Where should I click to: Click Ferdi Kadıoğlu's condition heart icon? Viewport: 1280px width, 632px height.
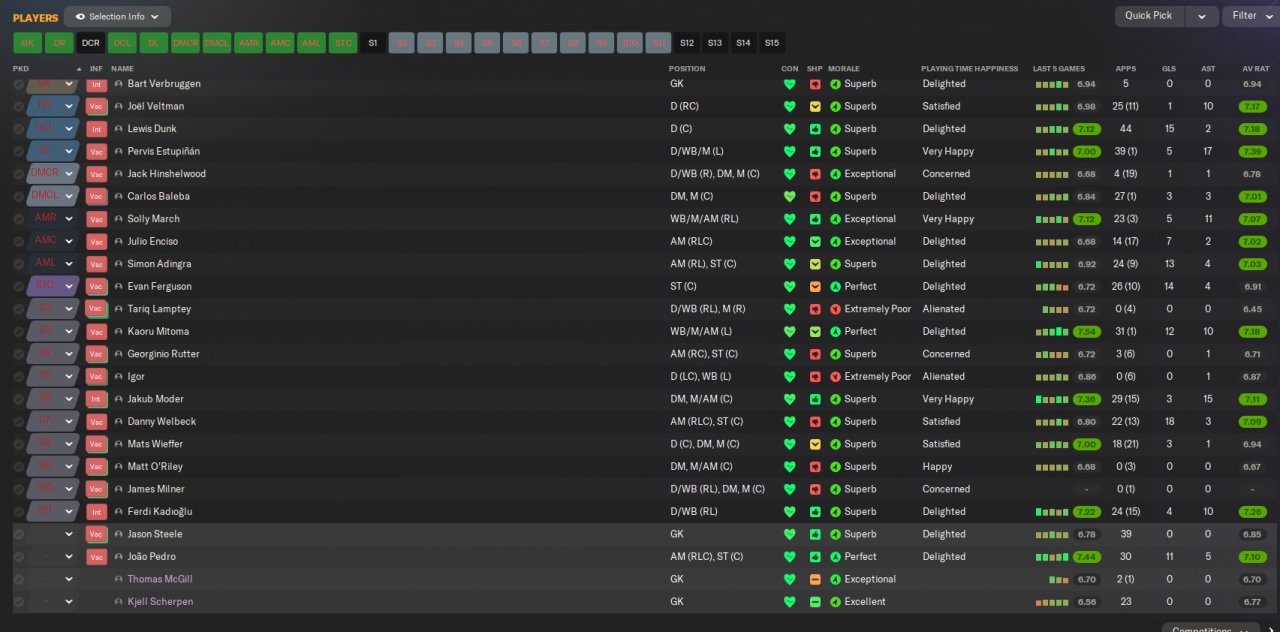tap(789, 511)
